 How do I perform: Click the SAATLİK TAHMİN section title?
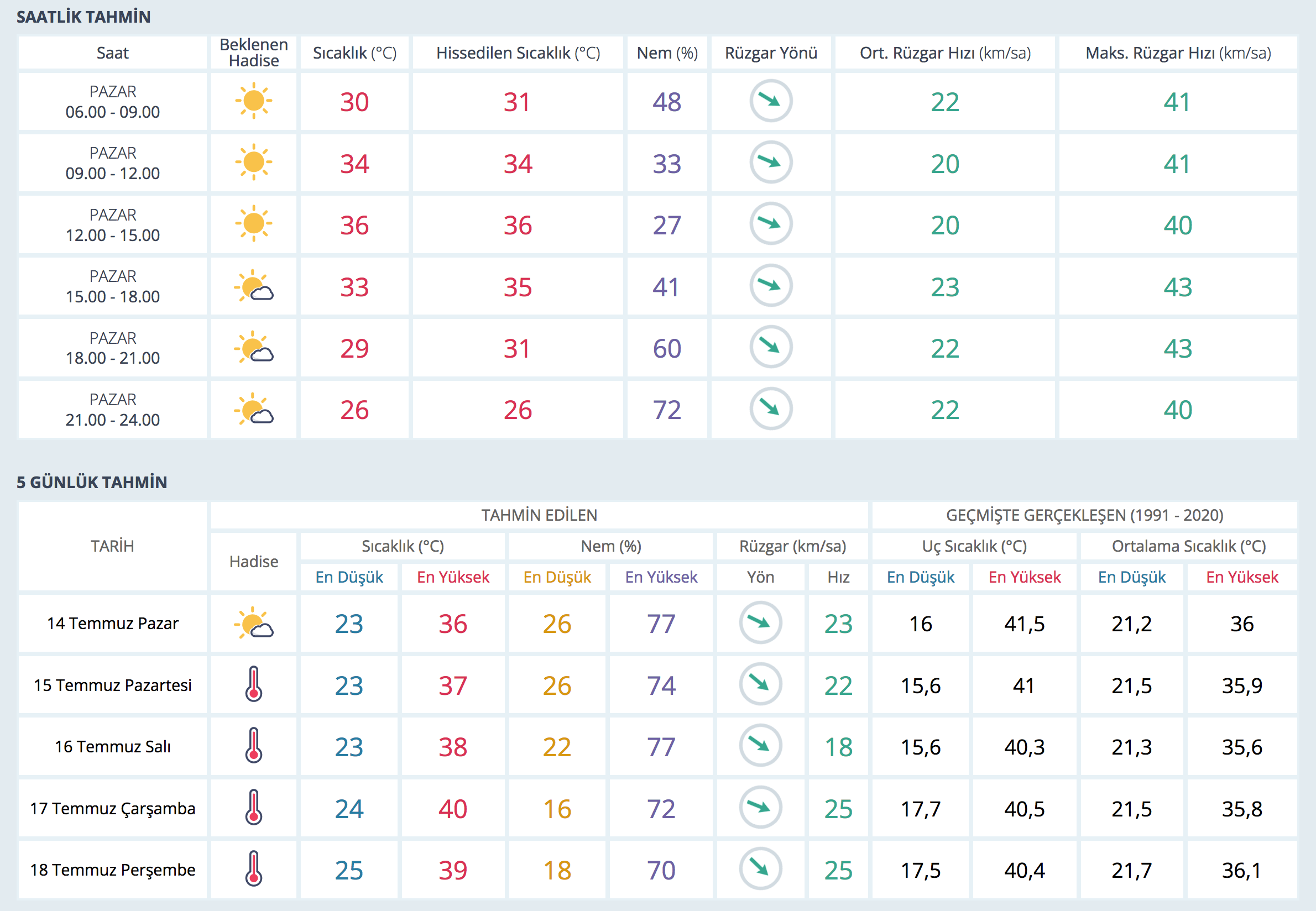83,17
